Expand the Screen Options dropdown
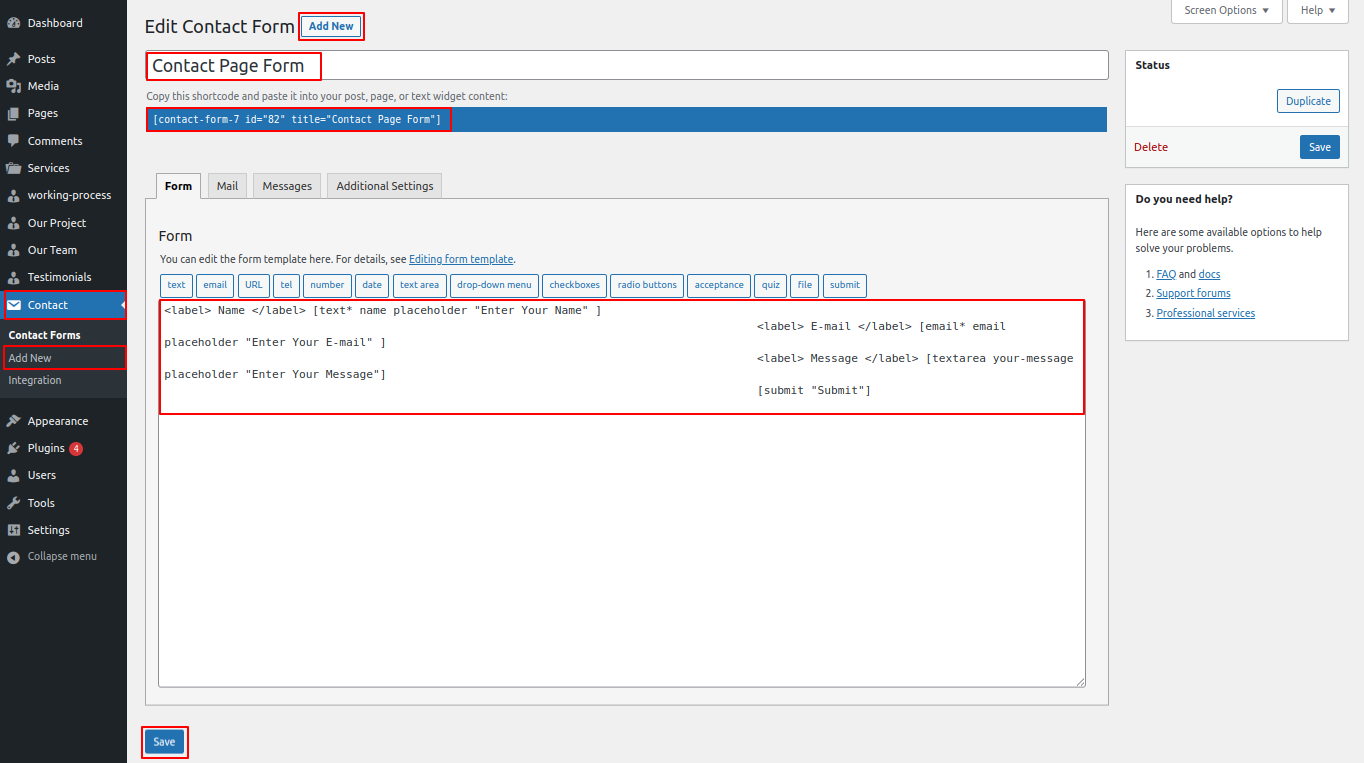Viewport: 1364px width, 763px height. [x=1226, y=10]
